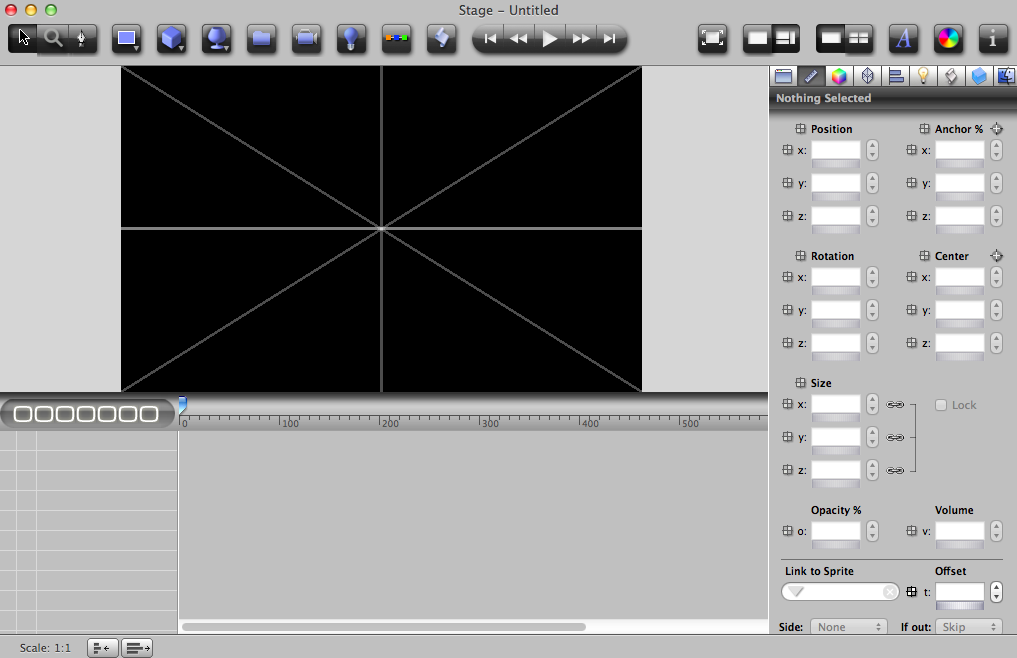Select the magnifier zoom tool
This screenshot has height=658, width=1017.
point(53,38)
